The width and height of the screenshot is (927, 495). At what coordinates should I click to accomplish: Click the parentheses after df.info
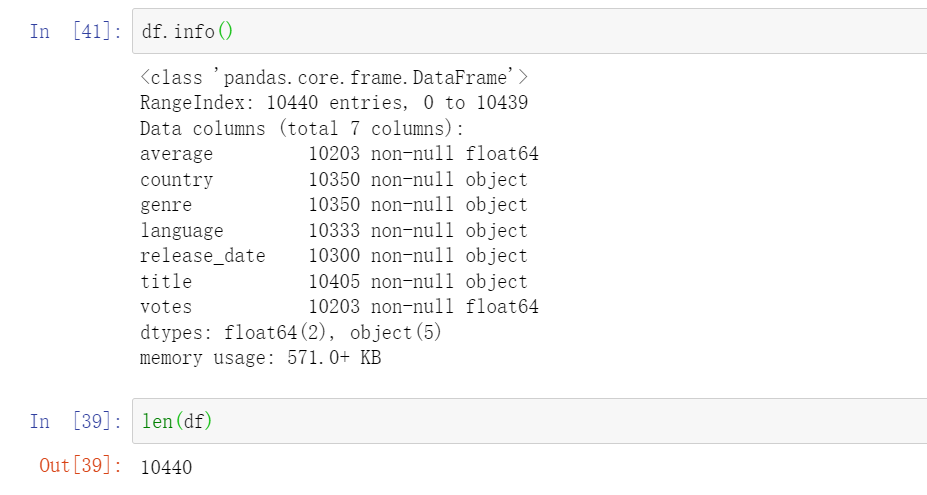tap(224, 32)
